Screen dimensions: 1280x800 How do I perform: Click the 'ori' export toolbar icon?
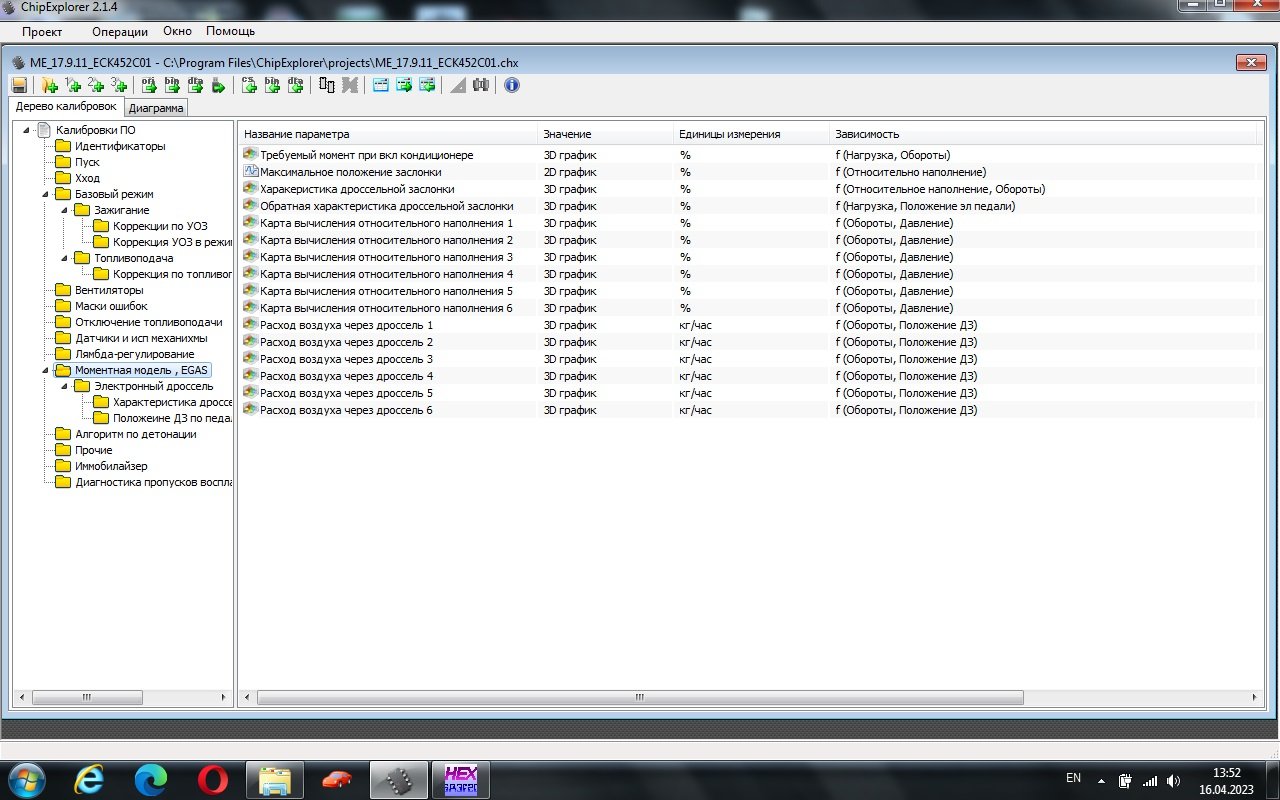click(148, 86)
